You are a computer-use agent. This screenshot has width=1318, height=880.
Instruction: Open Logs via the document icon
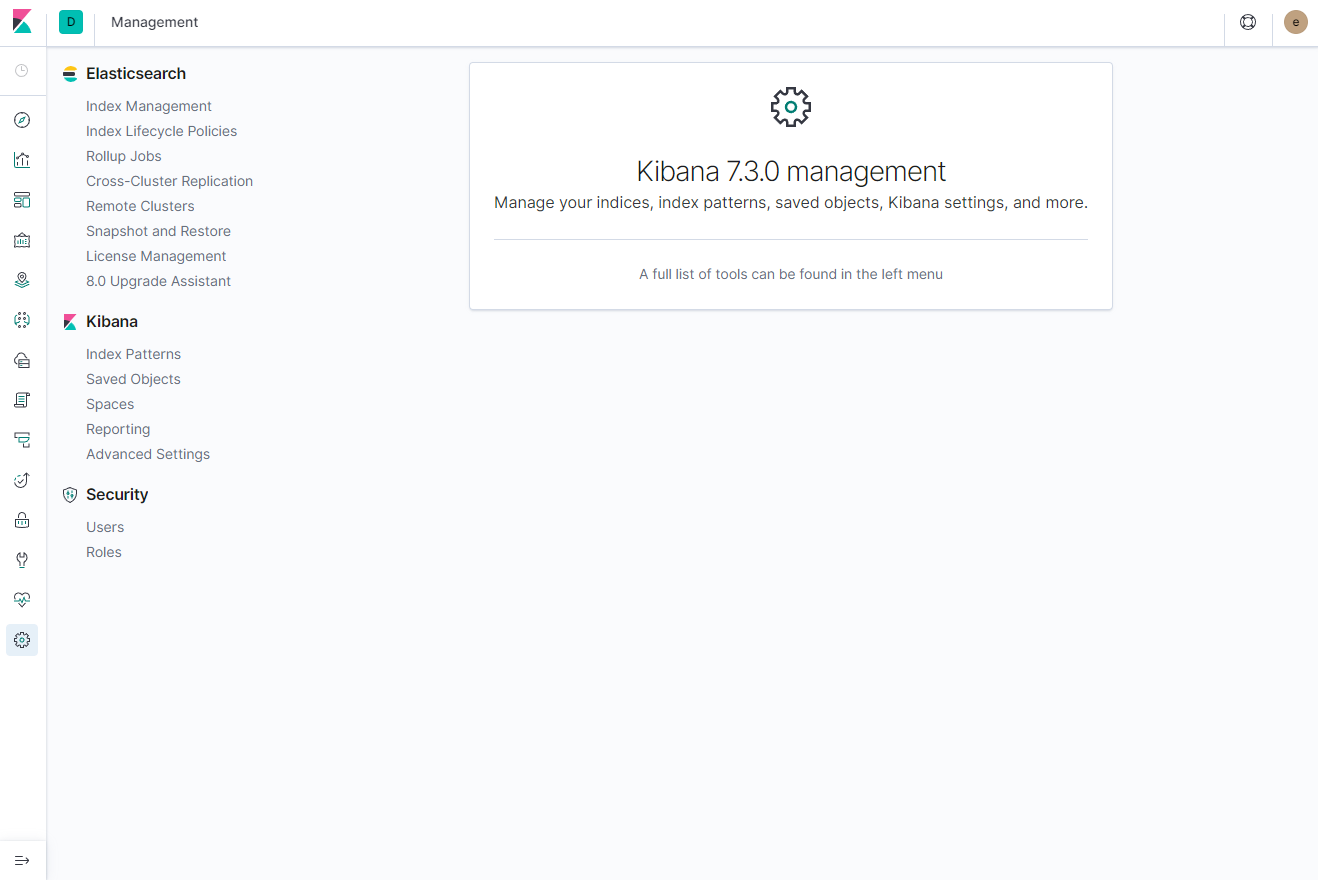point(22,400)
